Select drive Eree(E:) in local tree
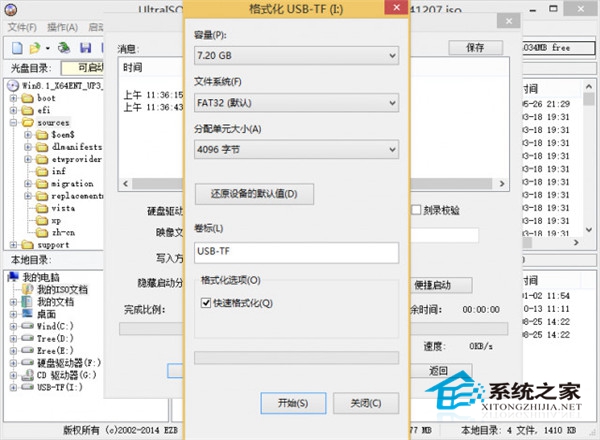The image size is (600, 440). pyautogui.click(x=55, y=351)
